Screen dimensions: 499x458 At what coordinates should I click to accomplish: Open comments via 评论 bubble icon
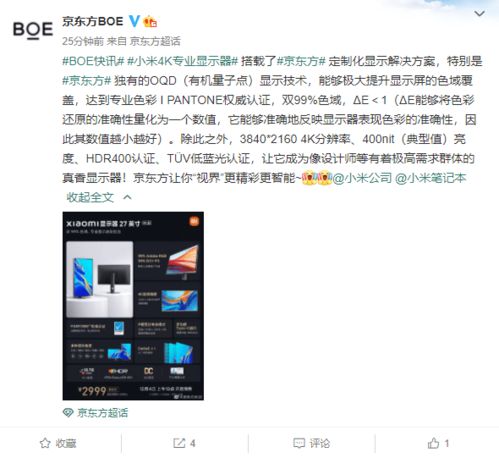click(x=299, y=443)
